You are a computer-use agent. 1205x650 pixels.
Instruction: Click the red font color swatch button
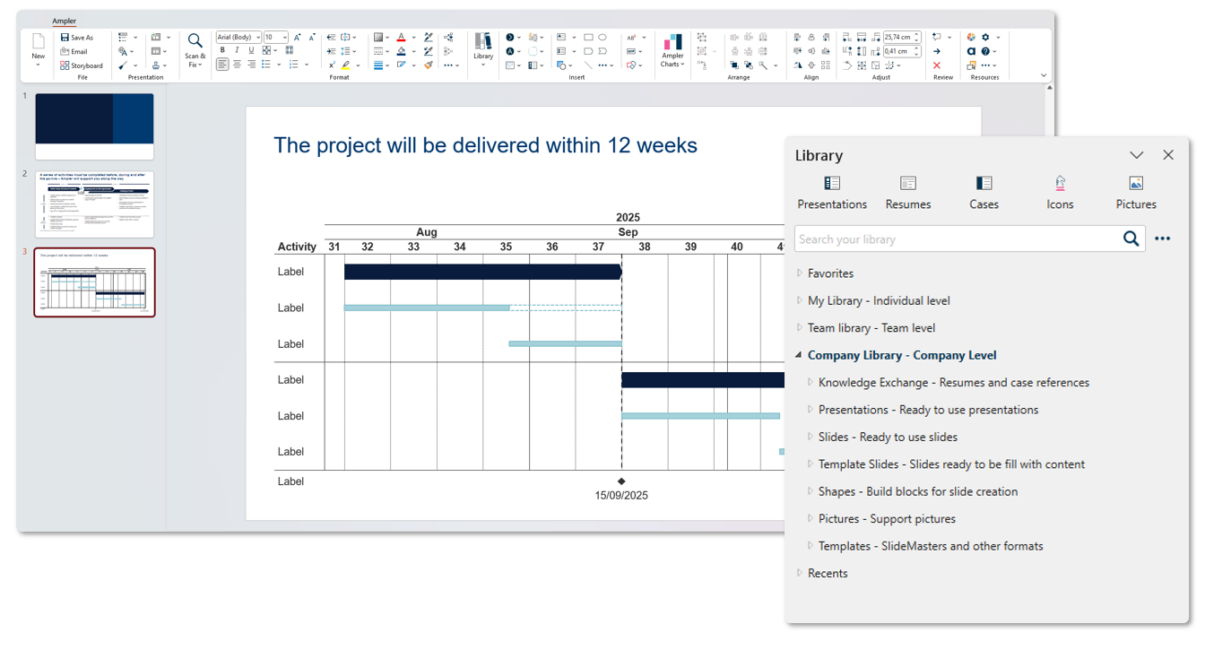pyautogui.click(x=401, y=37)
